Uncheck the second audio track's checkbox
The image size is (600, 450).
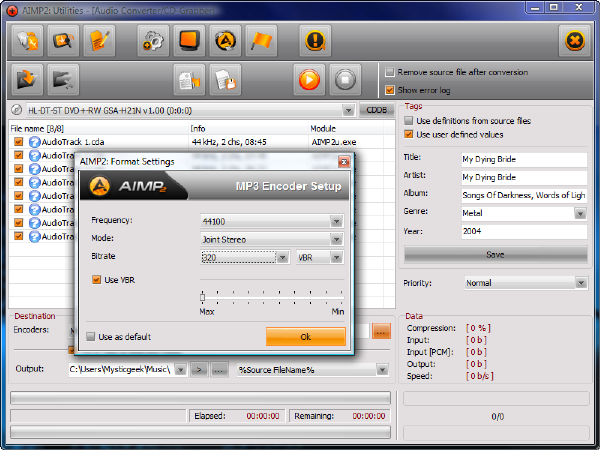coord(18,155)
